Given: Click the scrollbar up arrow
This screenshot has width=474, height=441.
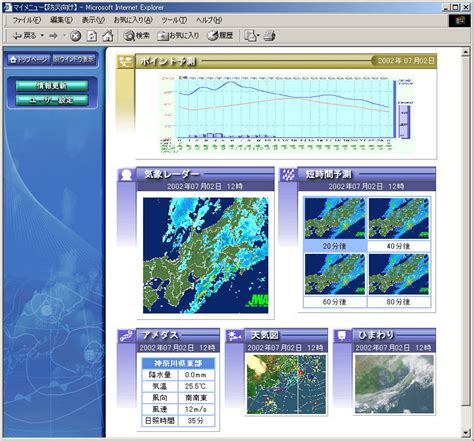Looking at the screenshot, I should pyautogui.click(x=465, y=52).
